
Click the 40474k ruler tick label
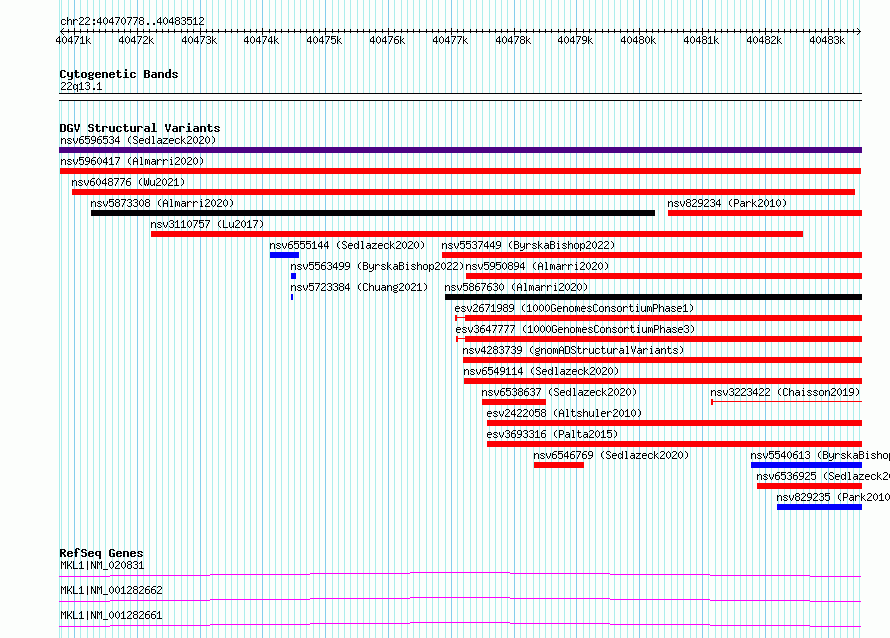[261, 40]
